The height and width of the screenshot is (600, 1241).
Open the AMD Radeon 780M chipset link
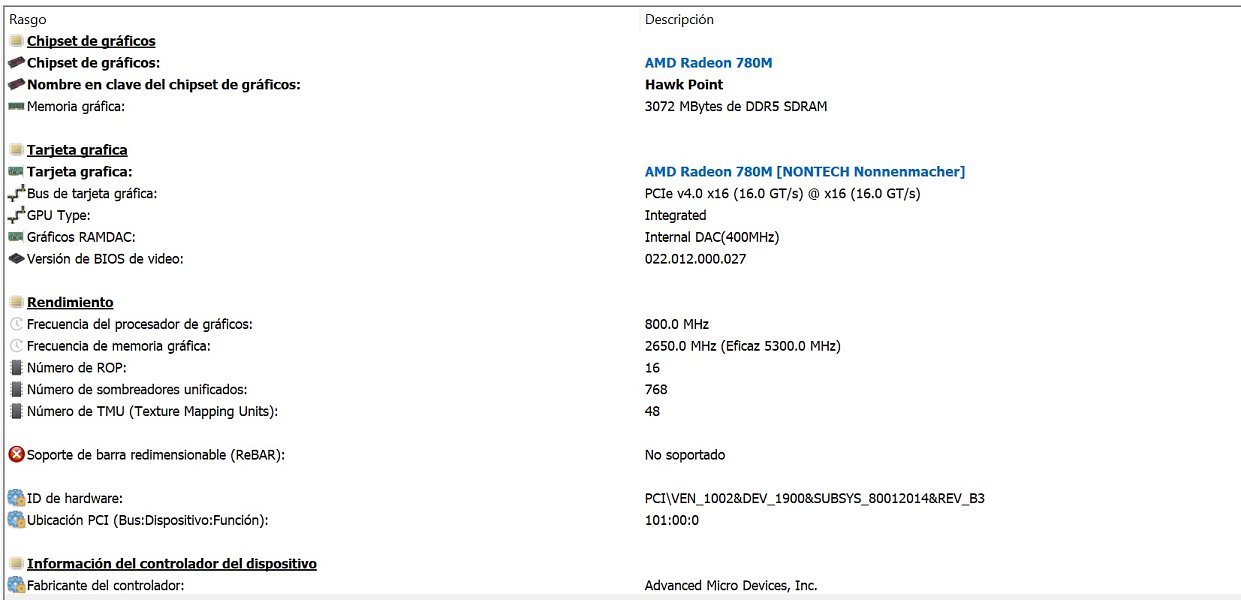pyautogui.click(x=708, y=63)
